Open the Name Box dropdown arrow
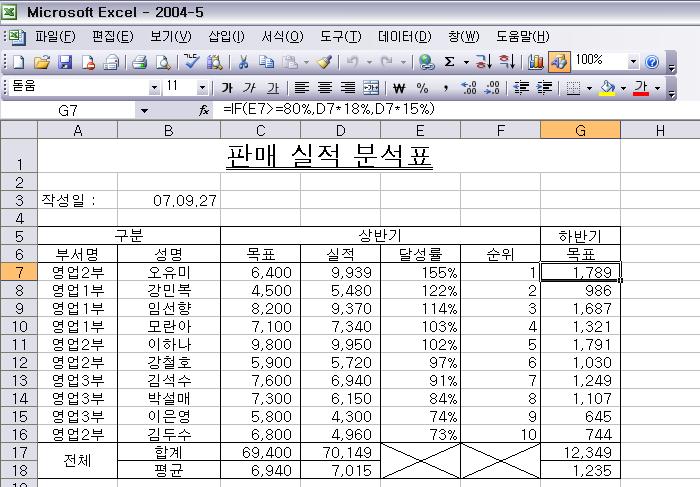The height and width of the screenshot is (487, 700). click(144, 110)
